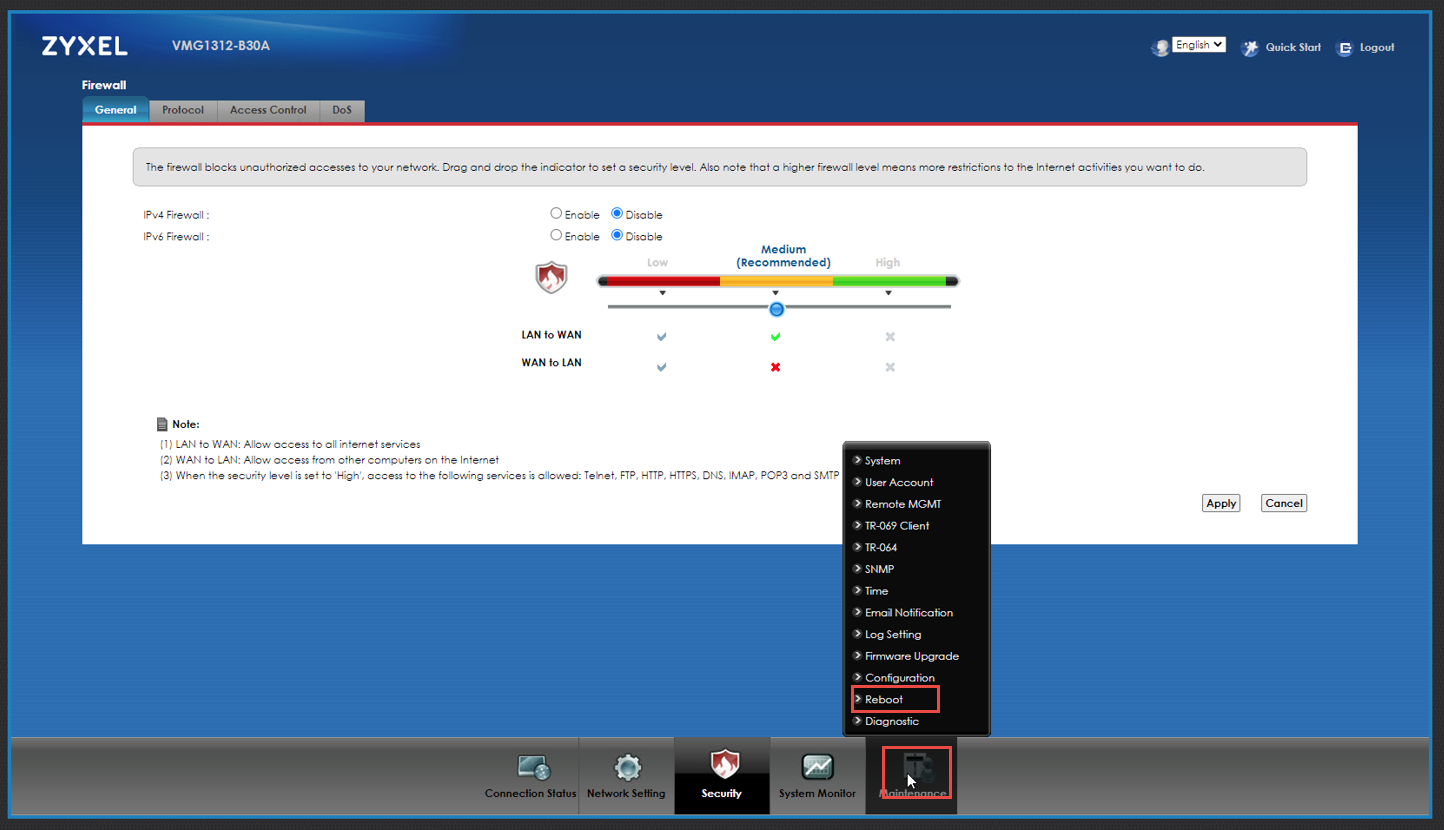The width and height of the screenshot is (1444, 830).
Task: Launch the Quick Start wizard icon
Action: [1250, 48]
